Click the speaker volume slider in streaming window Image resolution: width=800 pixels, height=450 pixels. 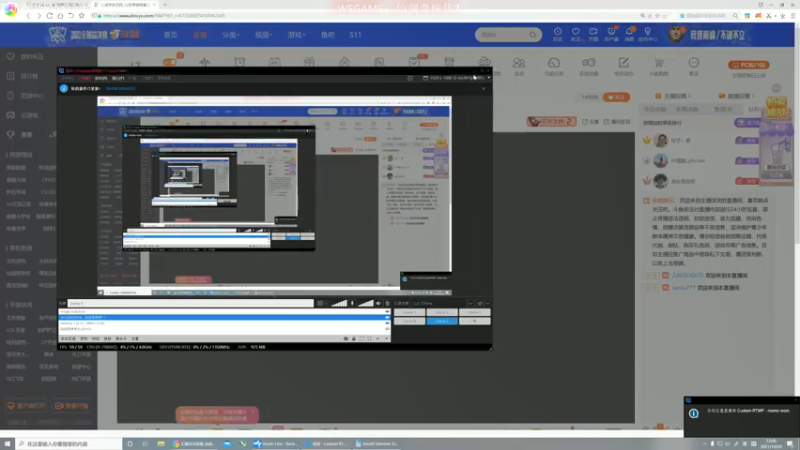pyautogui.click(x=365, y=303)
